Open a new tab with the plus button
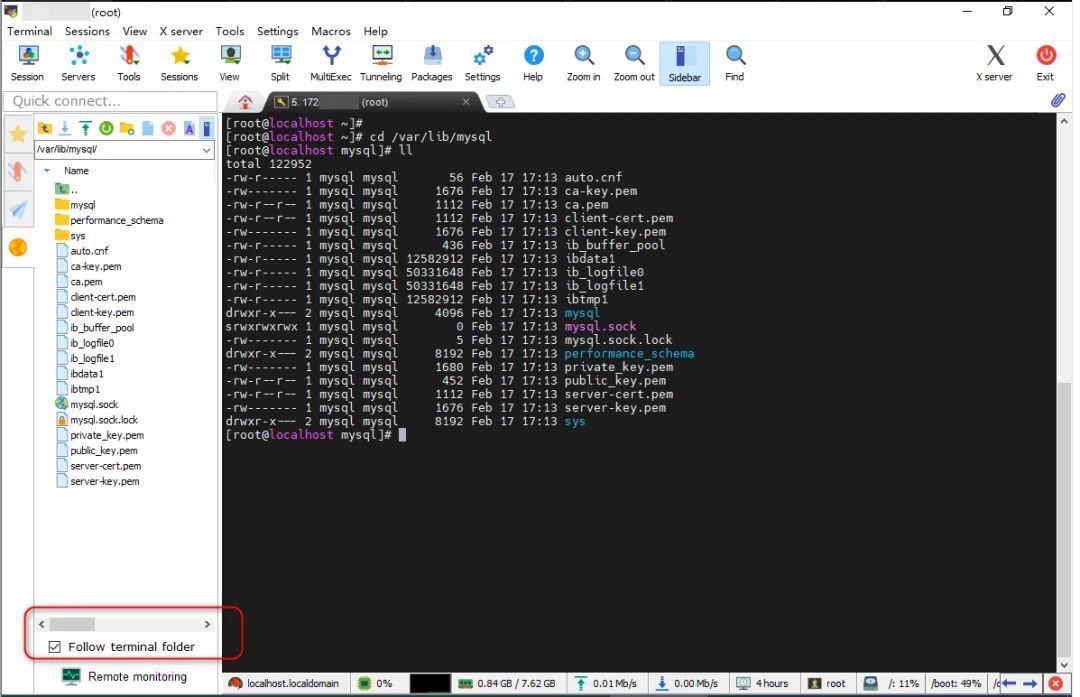The width and height of the screenshot is (1080, 697). pos(501,102)
